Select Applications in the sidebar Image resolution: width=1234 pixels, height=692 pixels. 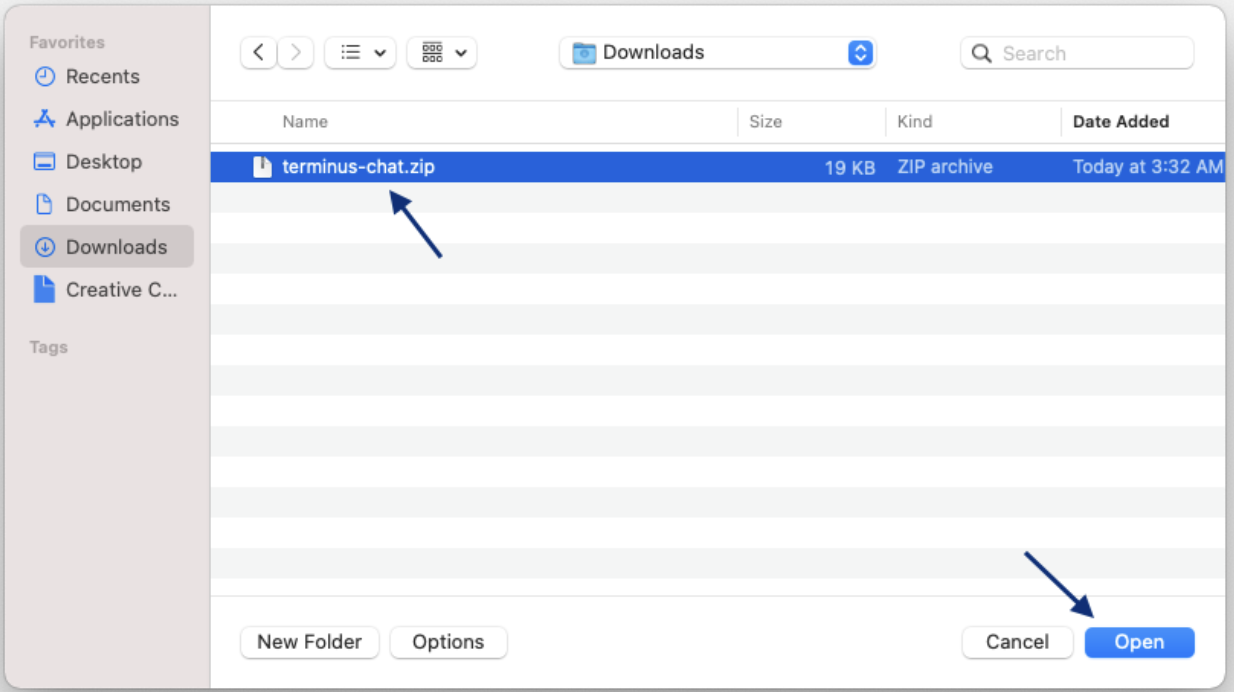point(106,119)
